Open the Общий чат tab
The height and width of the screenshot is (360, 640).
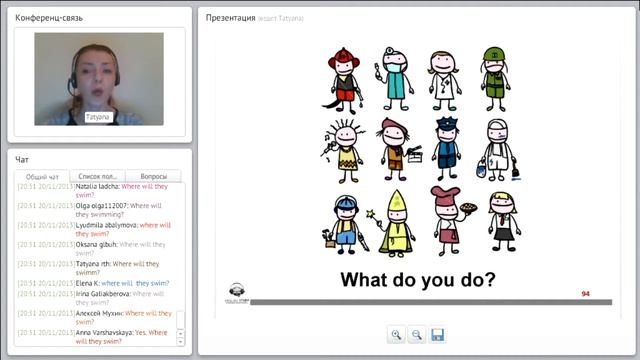[42, 177]
